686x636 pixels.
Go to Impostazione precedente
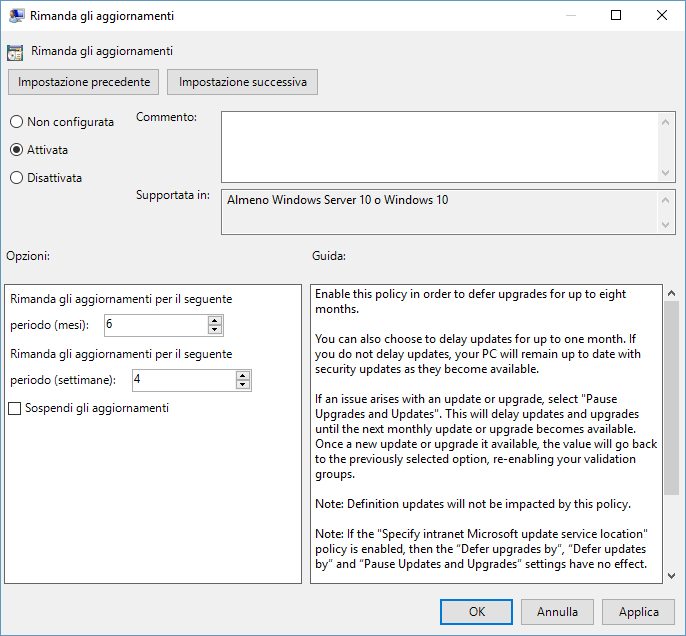[x=84, y=82]
